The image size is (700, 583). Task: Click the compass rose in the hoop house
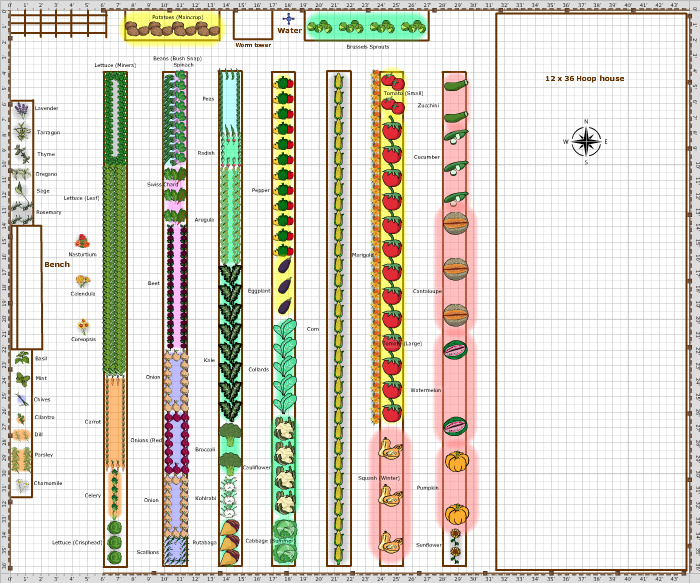pyautogui.click(x=586, y=142)
